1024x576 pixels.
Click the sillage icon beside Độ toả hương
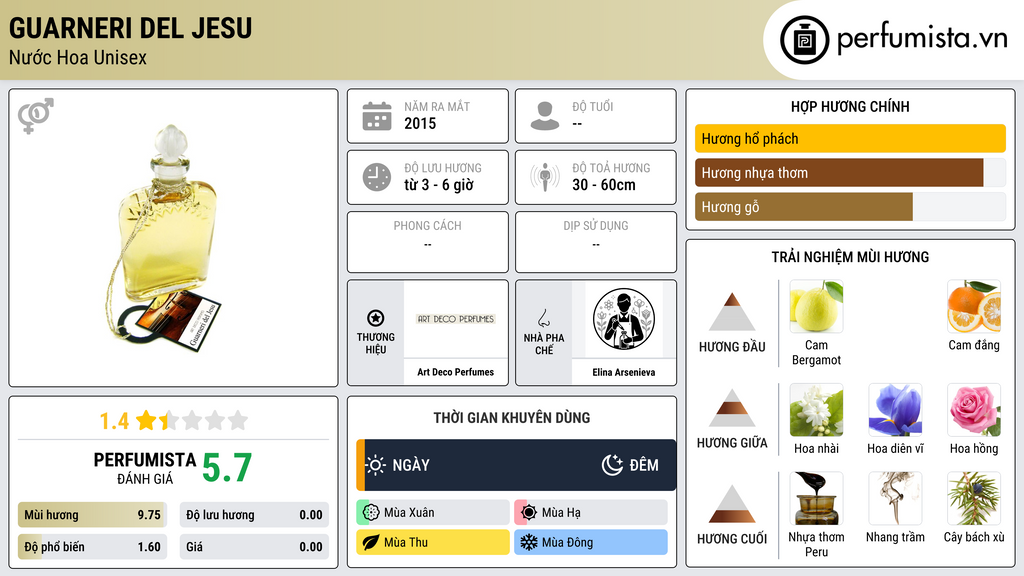(545, 177)
